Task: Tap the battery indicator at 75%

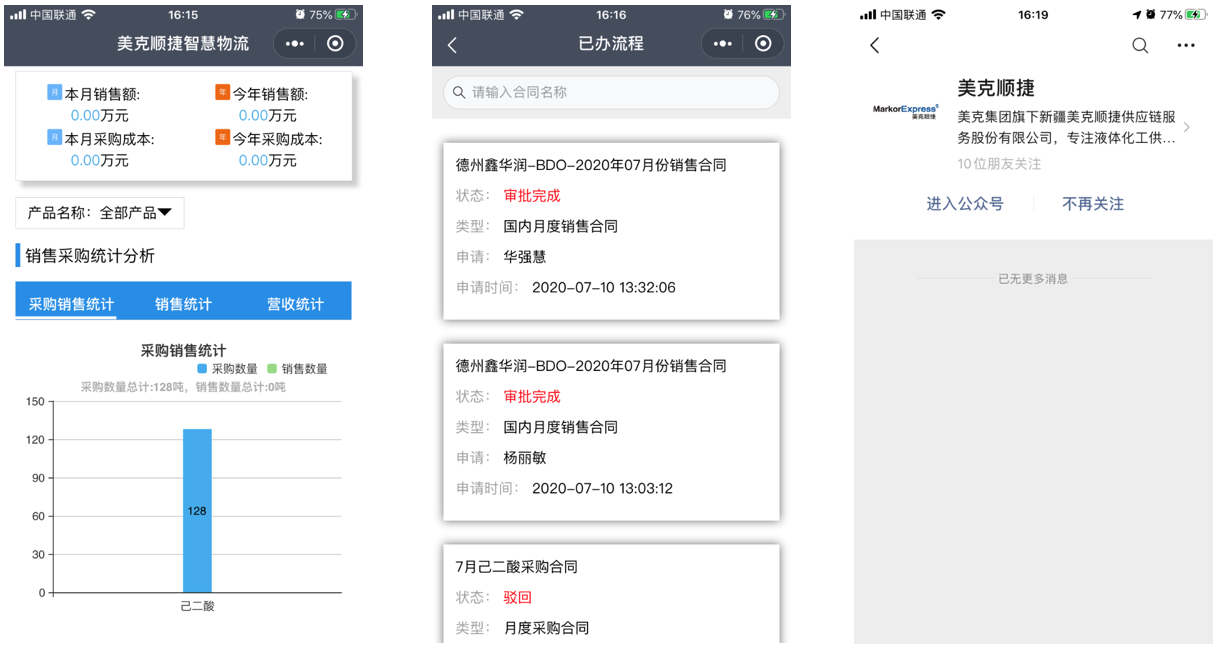Action: pyautogui.click(x=345, y=15)
